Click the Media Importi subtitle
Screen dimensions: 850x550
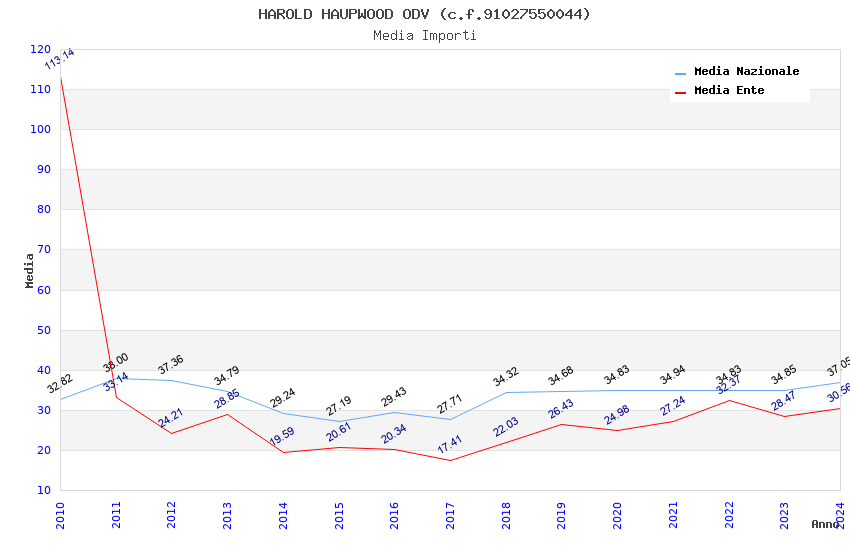click(424, 35)
